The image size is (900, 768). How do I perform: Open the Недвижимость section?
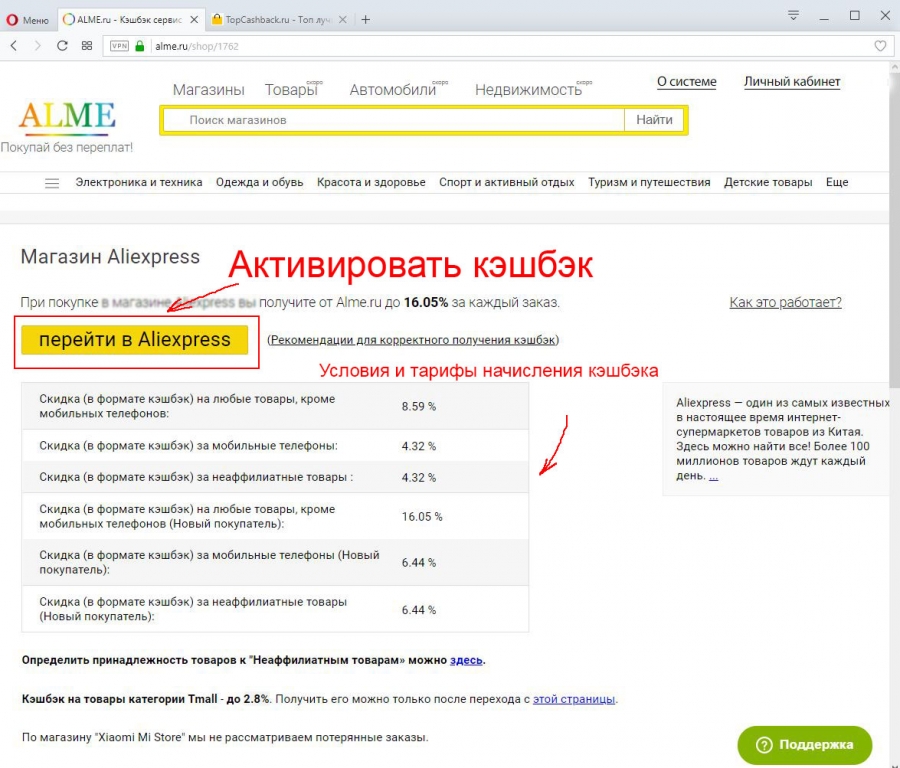(528, 90)
